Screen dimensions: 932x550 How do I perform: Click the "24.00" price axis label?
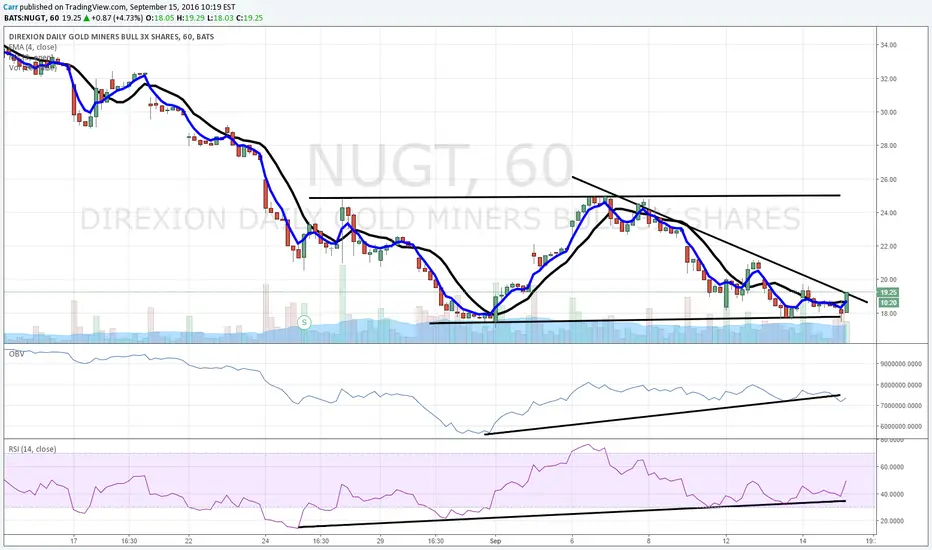(889, 213)
